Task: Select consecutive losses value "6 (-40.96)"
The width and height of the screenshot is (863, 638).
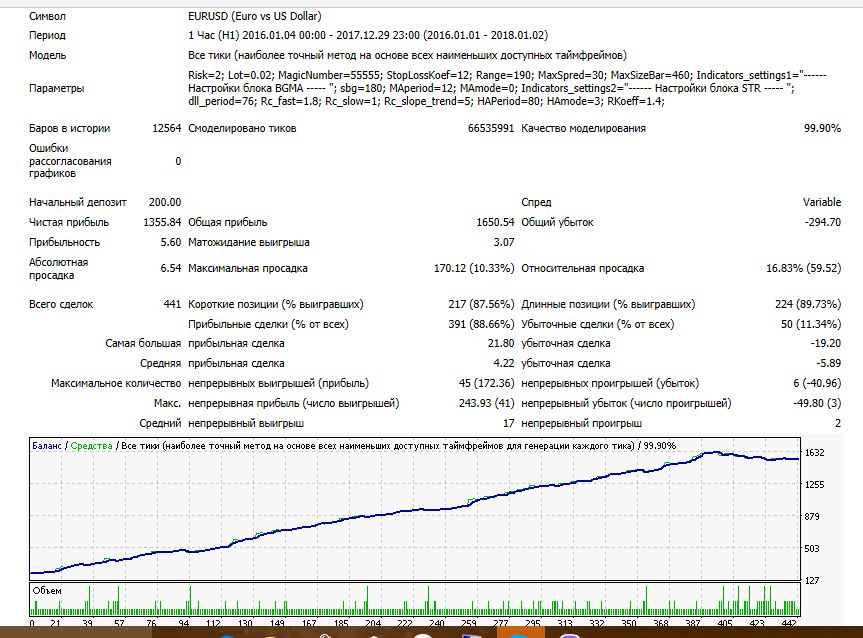Action: click(x=817, y=383)
